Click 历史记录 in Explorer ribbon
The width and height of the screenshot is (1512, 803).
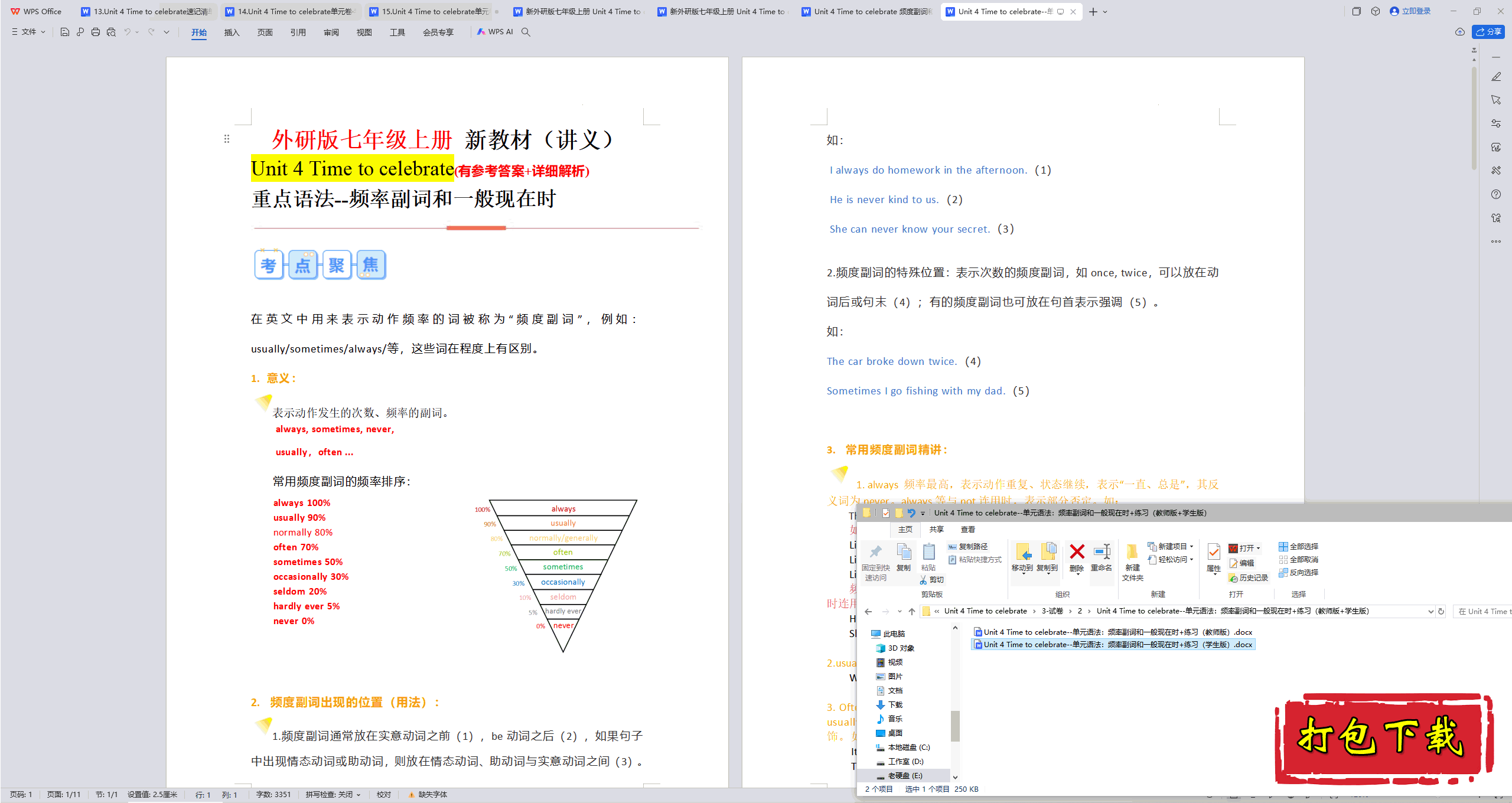pos(1248,578)
